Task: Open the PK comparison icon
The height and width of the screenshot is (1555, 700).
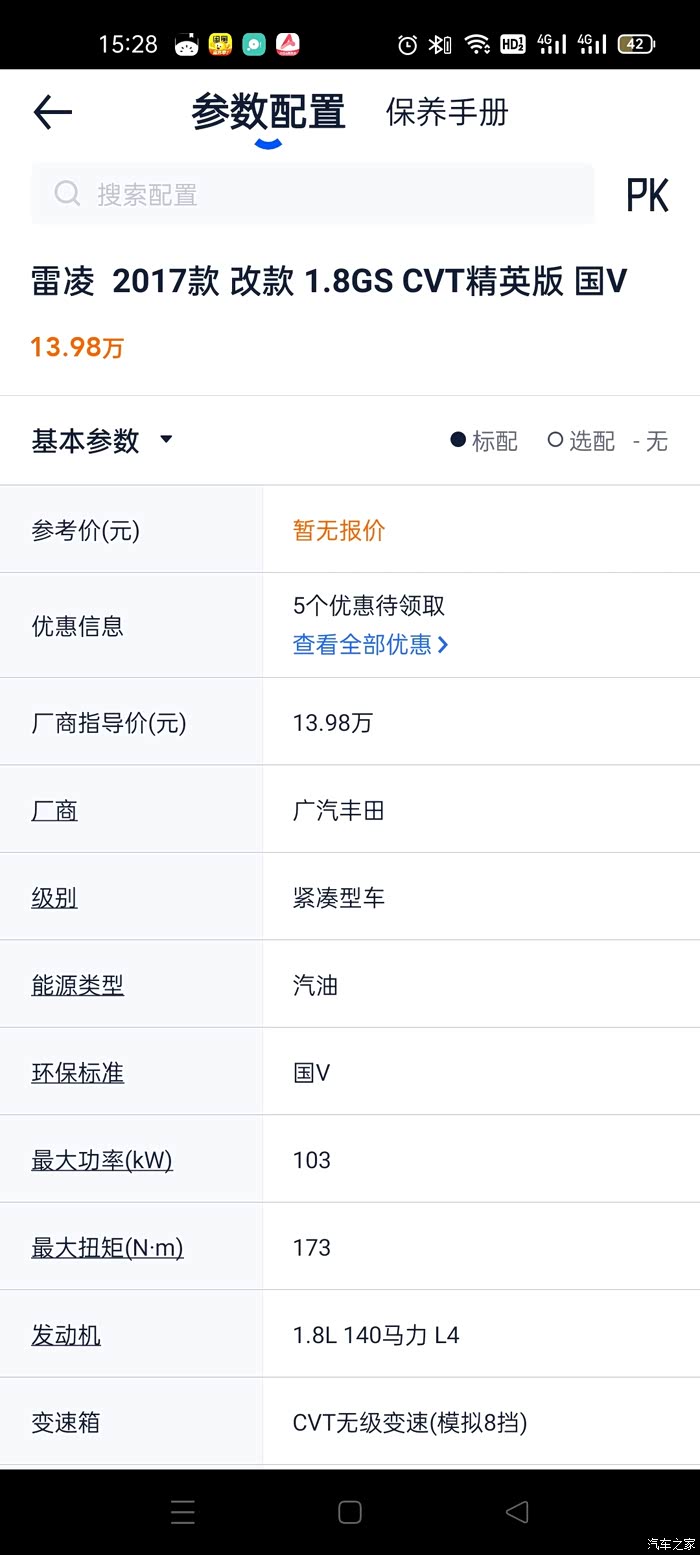Action: click(647, 195)
